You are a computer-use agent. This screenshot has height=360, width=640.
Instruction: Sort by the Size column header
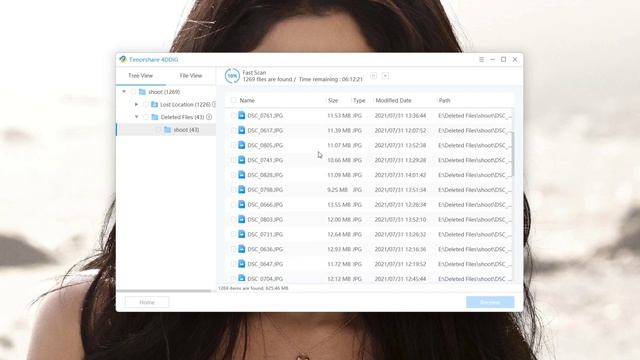(333, 100)
